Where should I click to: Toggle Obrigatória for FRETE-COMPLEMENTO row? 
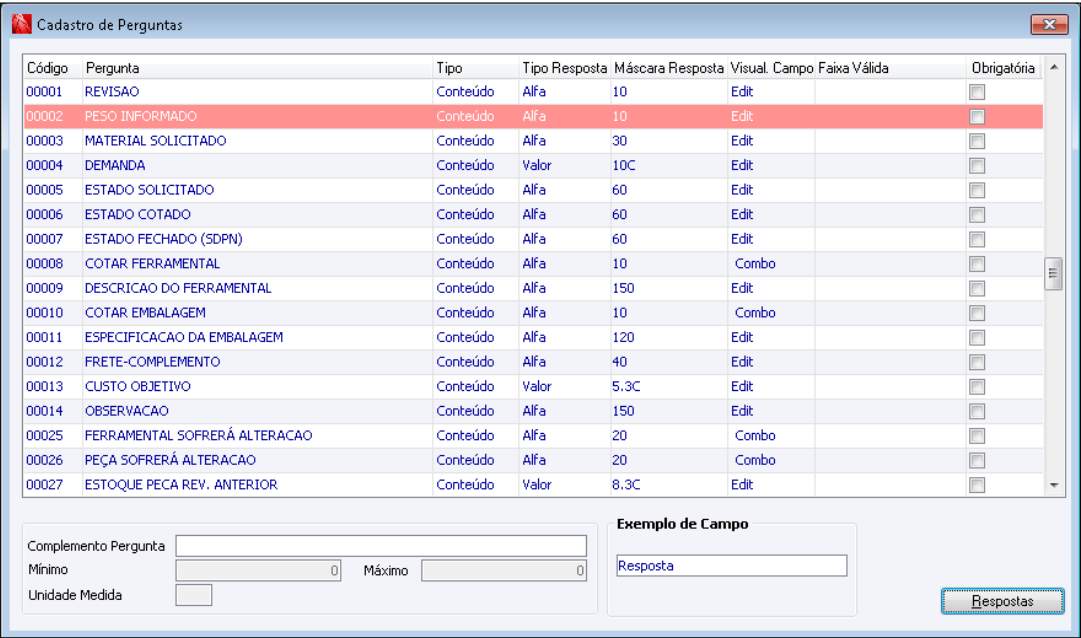[977, 362]
